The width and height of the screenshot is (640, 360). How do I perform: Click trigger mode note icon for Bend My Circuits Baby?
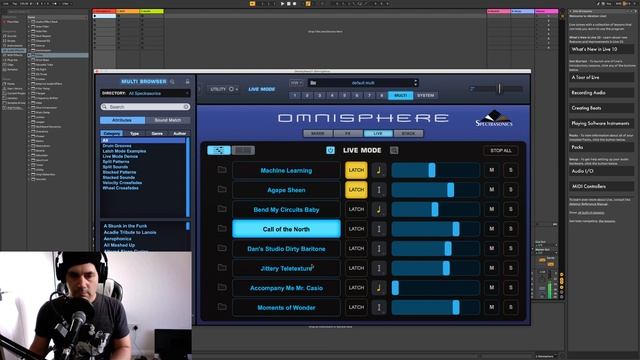379,209
